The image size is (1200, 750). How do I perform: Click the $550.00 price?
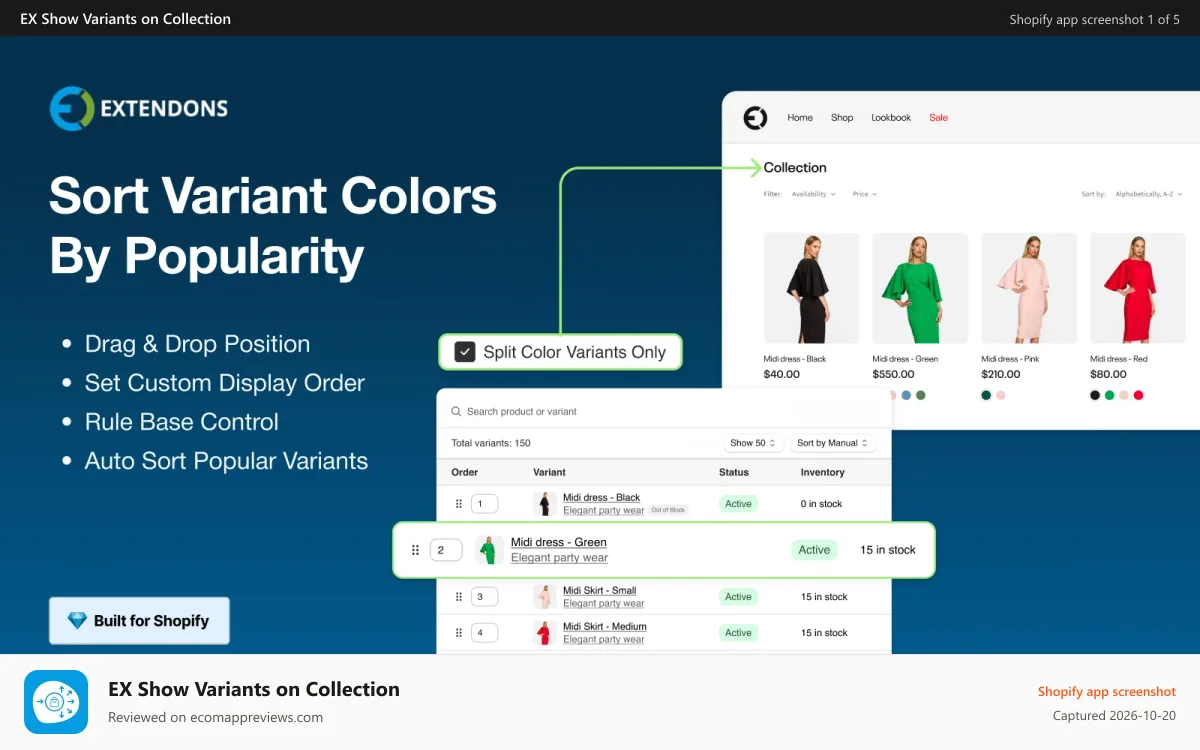(x=894, y=374)
